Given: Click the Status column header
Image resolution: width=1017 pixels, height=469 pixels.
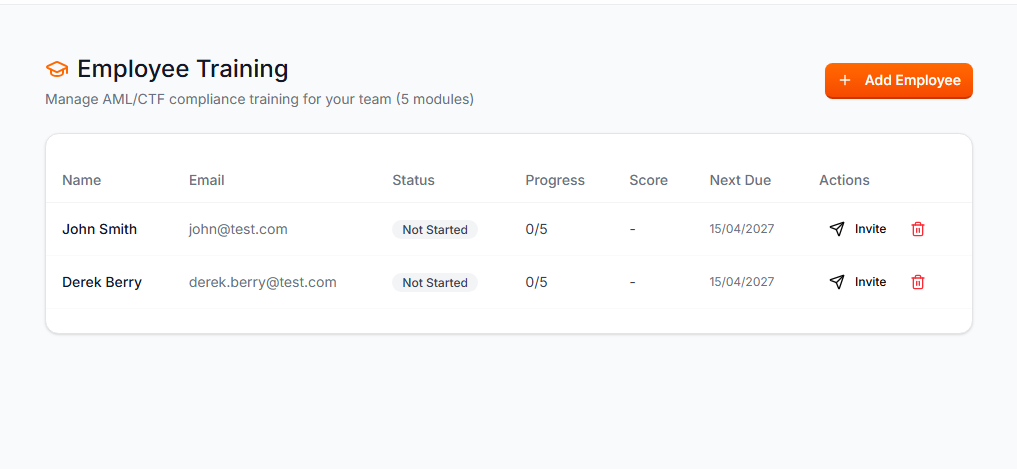Looking at the screenshot, I should (413, 181).
